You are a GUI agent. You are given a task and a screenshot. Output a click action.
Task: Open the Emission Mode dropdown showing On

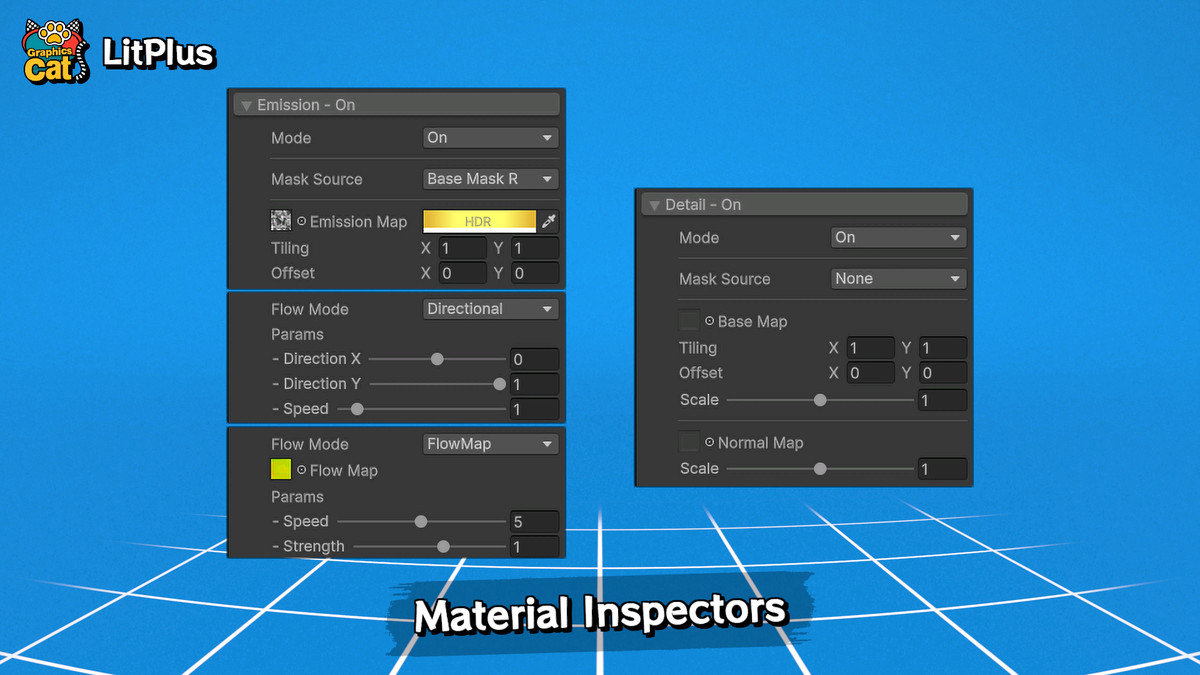pyautogui.click(x=490, y=138)
